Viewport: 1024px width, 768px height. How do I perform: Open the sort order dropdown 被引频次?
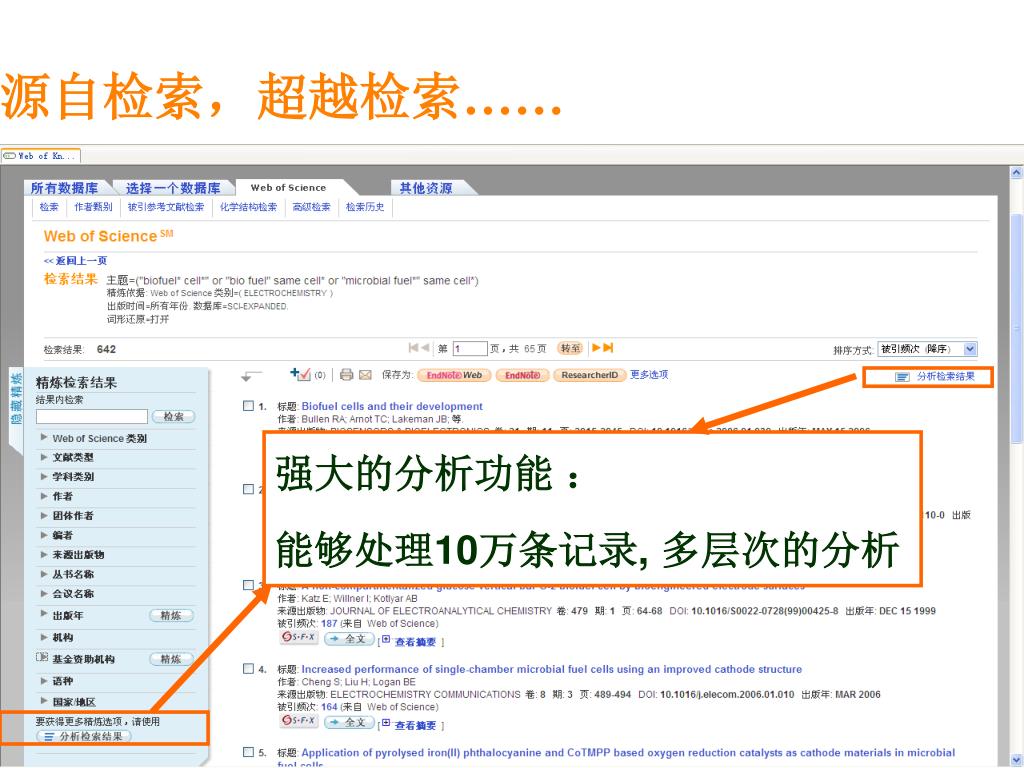tap(927, 349)
